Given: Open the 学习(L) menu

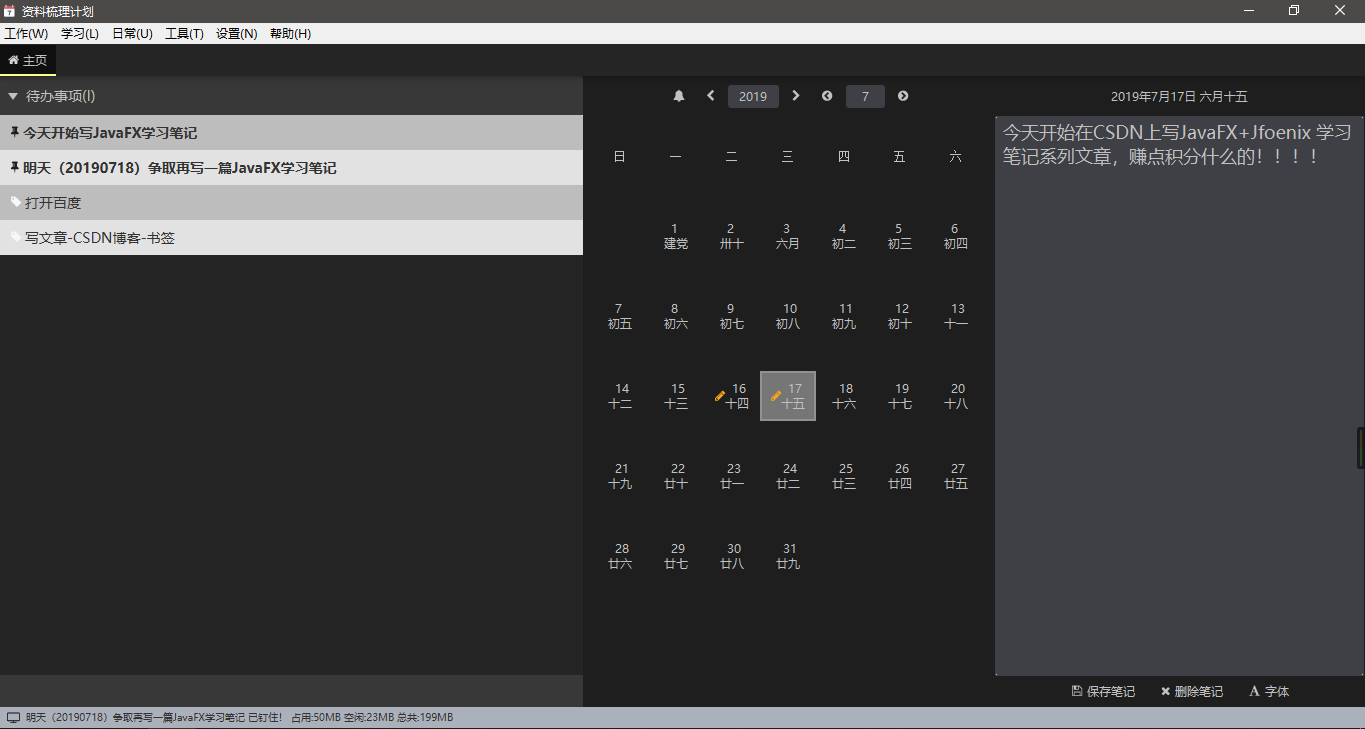Looking at the screenshot, I should 80,33.
